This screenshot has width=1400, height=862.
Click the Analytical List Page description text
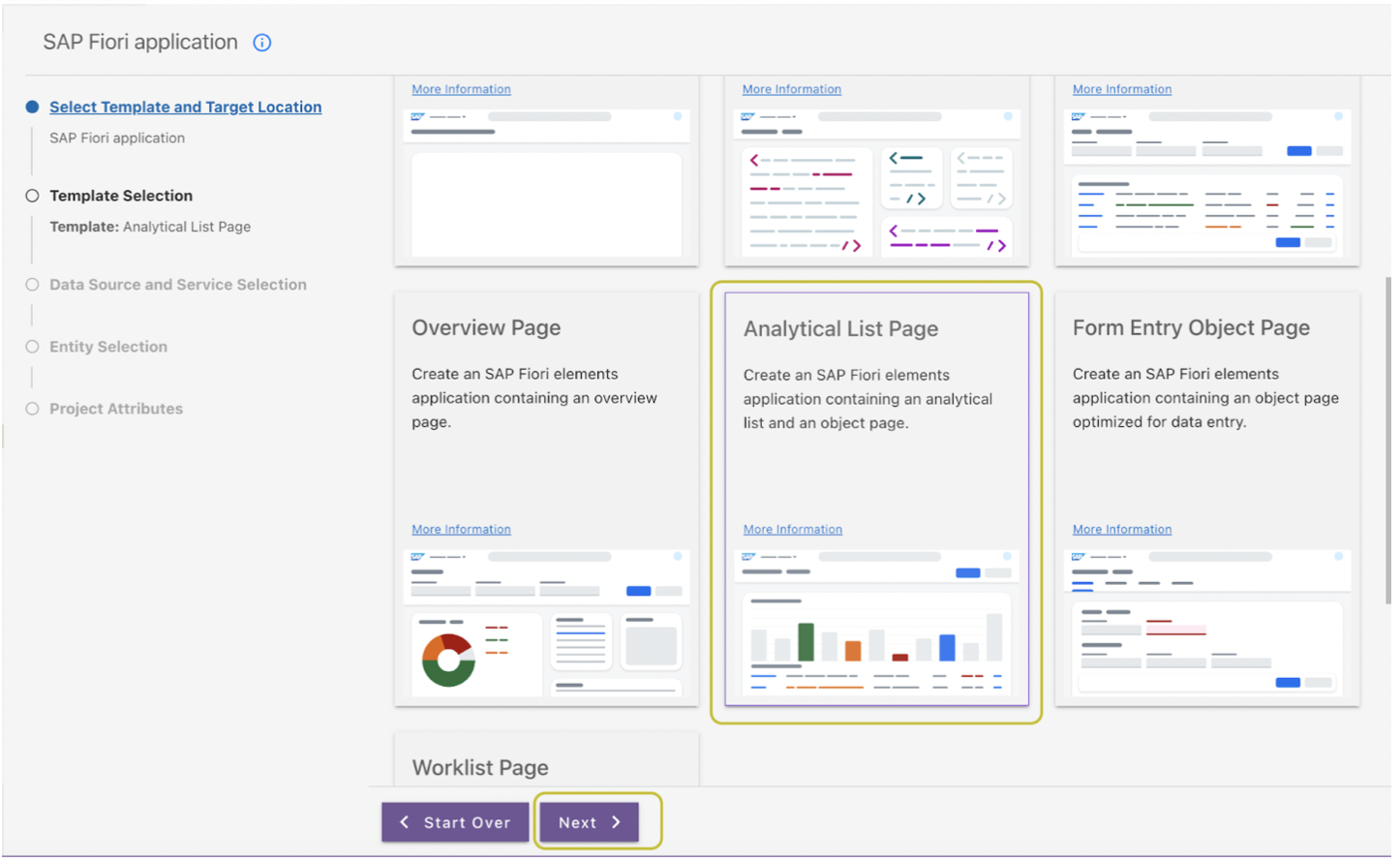click(x=868, y=399)
